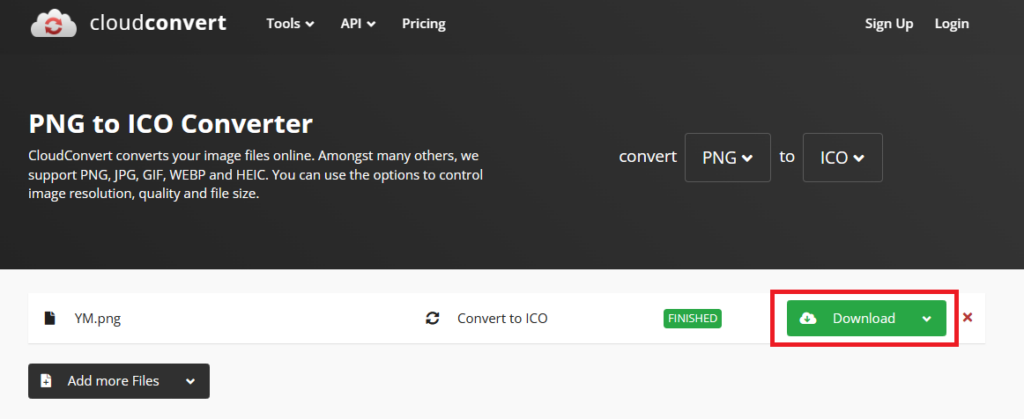Viewport: 1024px width, 419px height.
Task: Expand the Download options arrow
Action: (927, 319)
